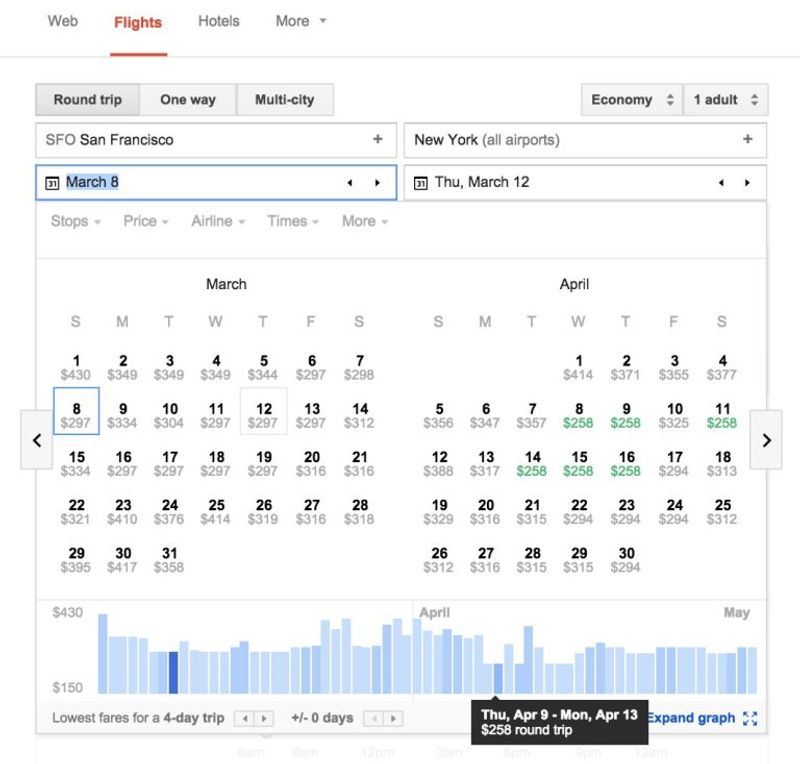Add another origin airport with plus icon
The image size is (800, 764).
coord(378,140)
